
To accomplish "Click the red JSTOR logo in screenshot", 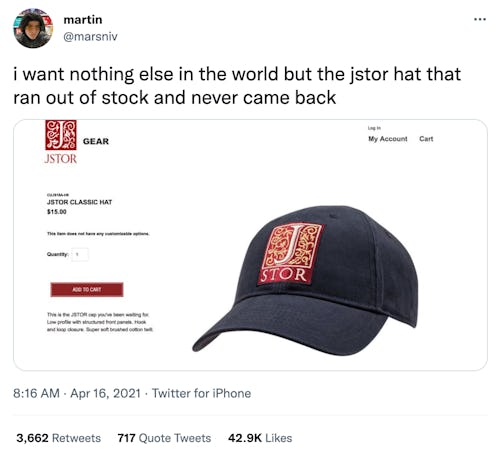I will click(x=61, y=142).
